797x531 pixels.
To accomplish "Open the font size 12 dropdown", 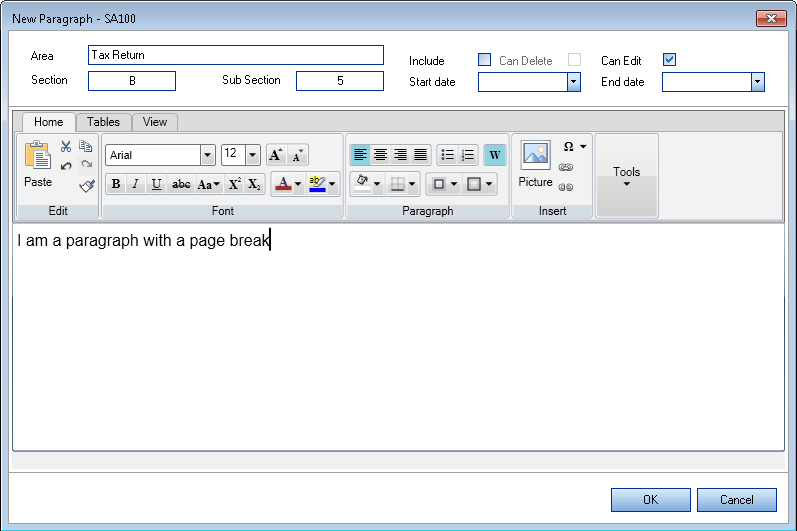I will (252, 155).
